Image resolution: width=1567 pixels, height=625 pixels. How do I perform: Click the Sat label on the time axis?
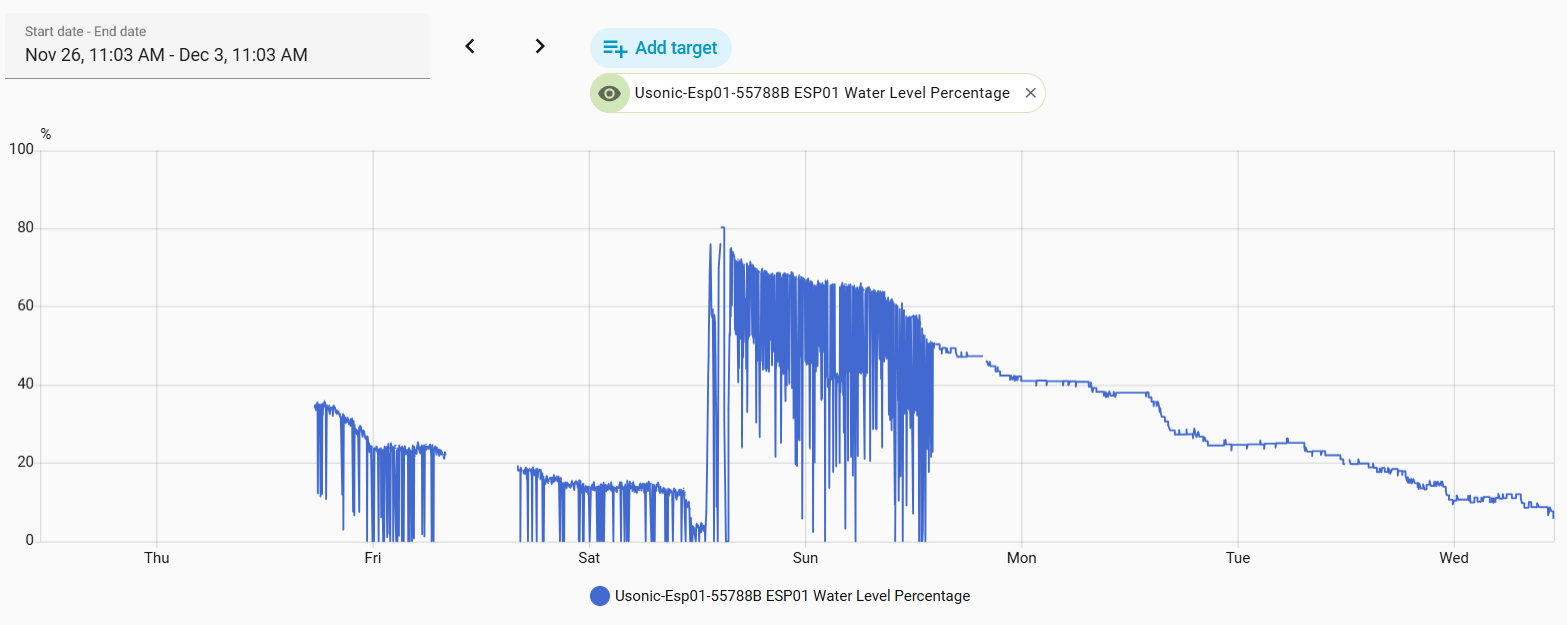pyautogui.click(x=589, y=558)
